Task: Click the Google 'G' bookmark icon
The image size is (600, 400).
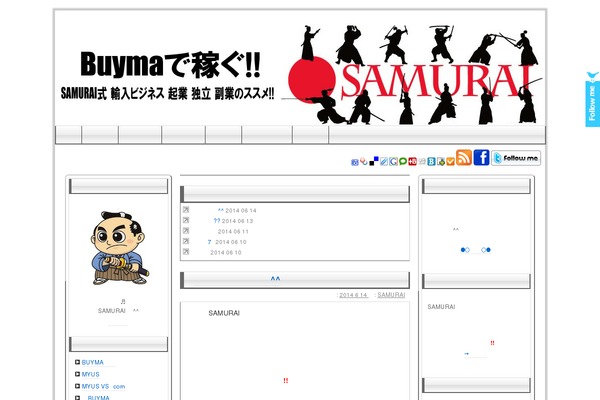Action: tap(393, 162)
